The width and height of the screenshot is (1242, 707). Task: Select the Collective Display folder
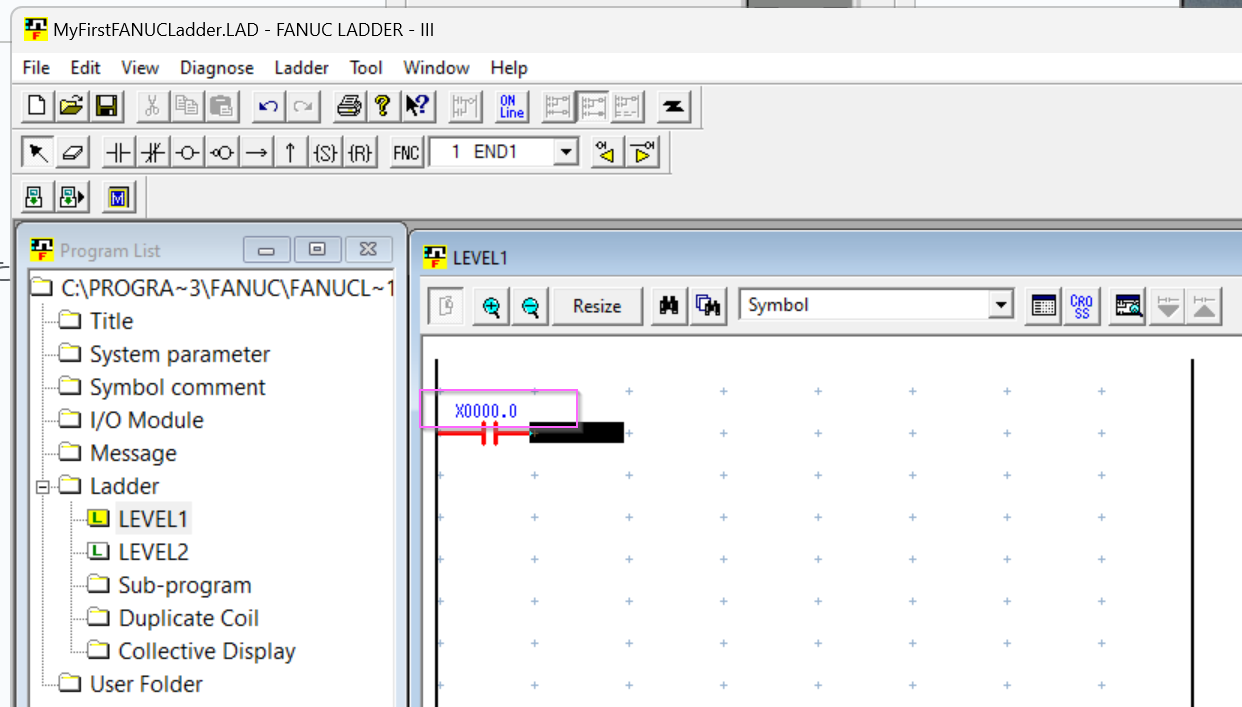pos(206,651)
